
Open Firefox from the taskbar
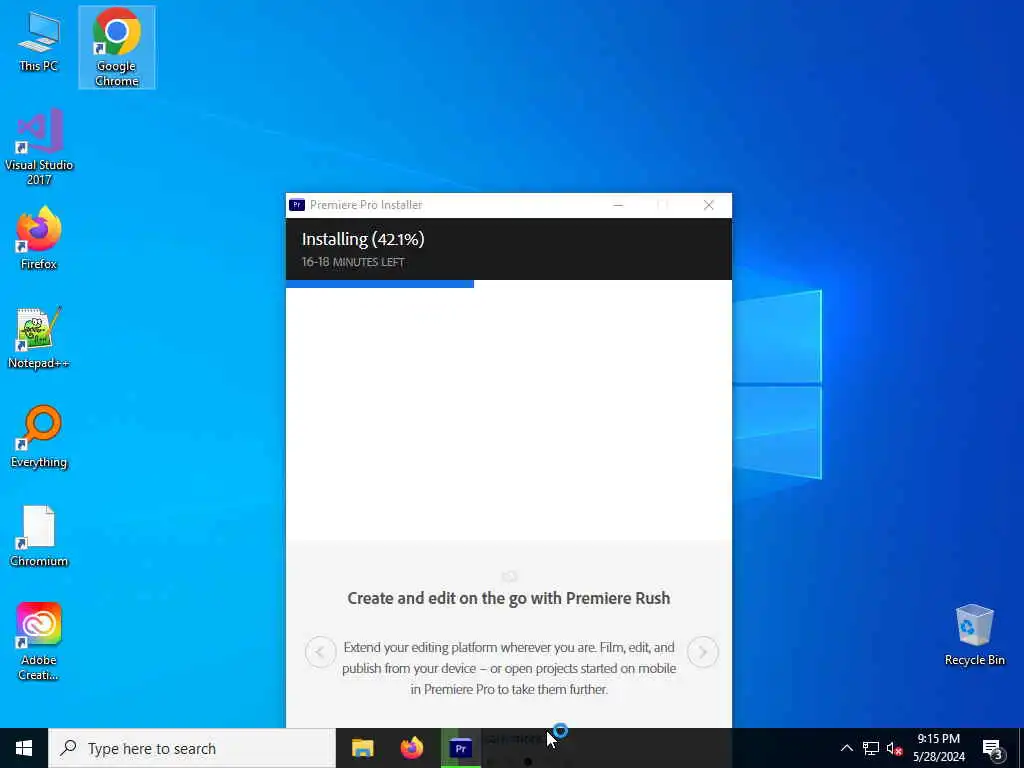click(411, 748)
